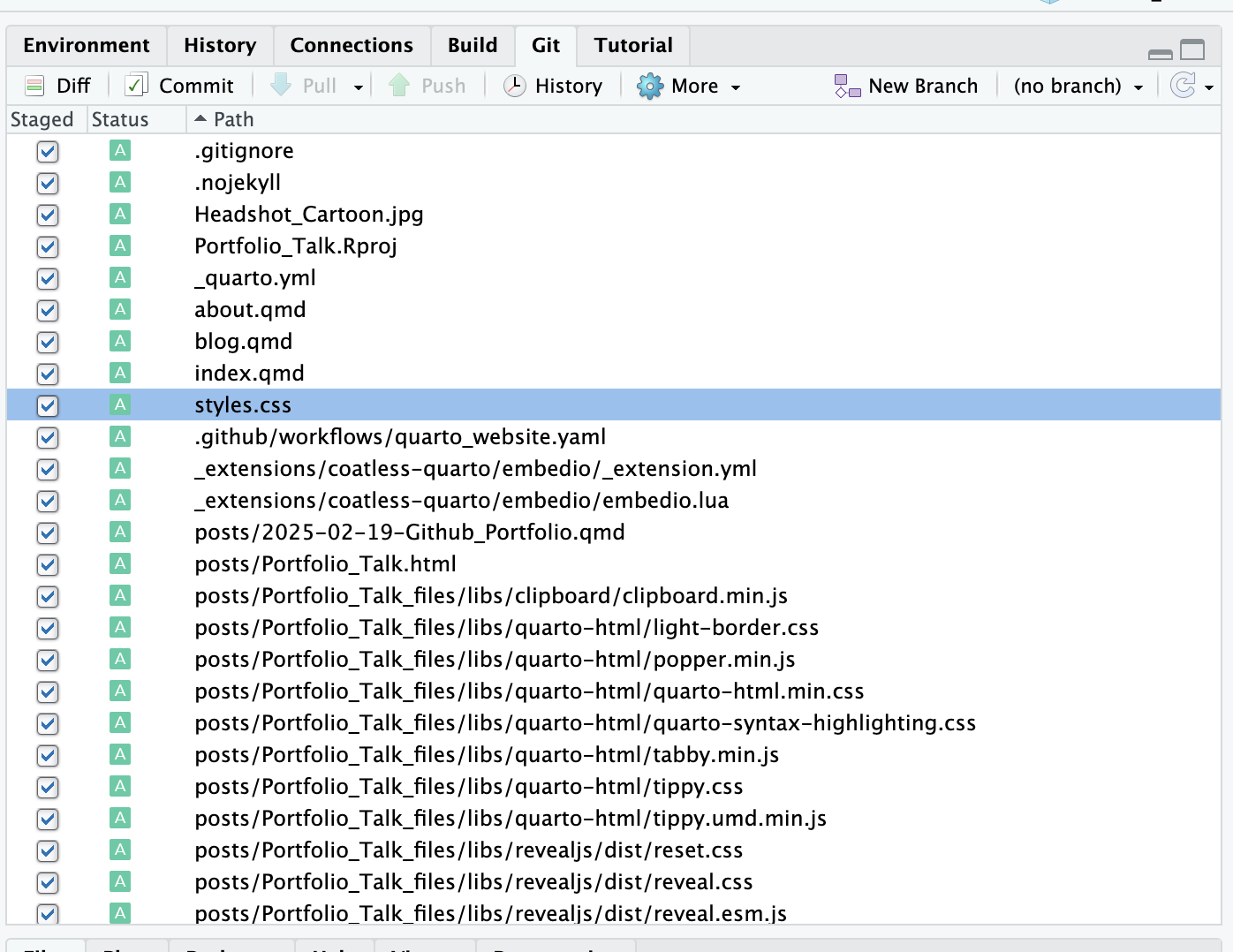Toggle staged checkbox for index.qmd

(48, 374)
